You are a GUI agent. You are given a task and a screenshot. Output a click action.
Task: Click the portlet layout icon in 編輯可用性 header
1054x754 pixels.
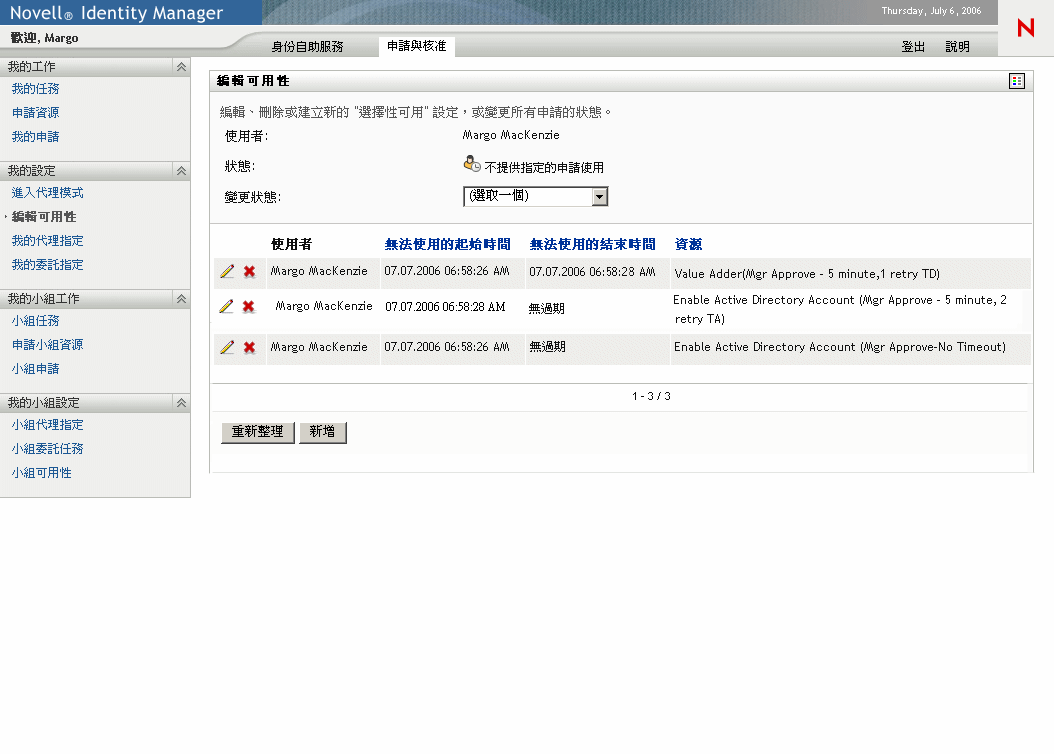(x=1017, y=81)
